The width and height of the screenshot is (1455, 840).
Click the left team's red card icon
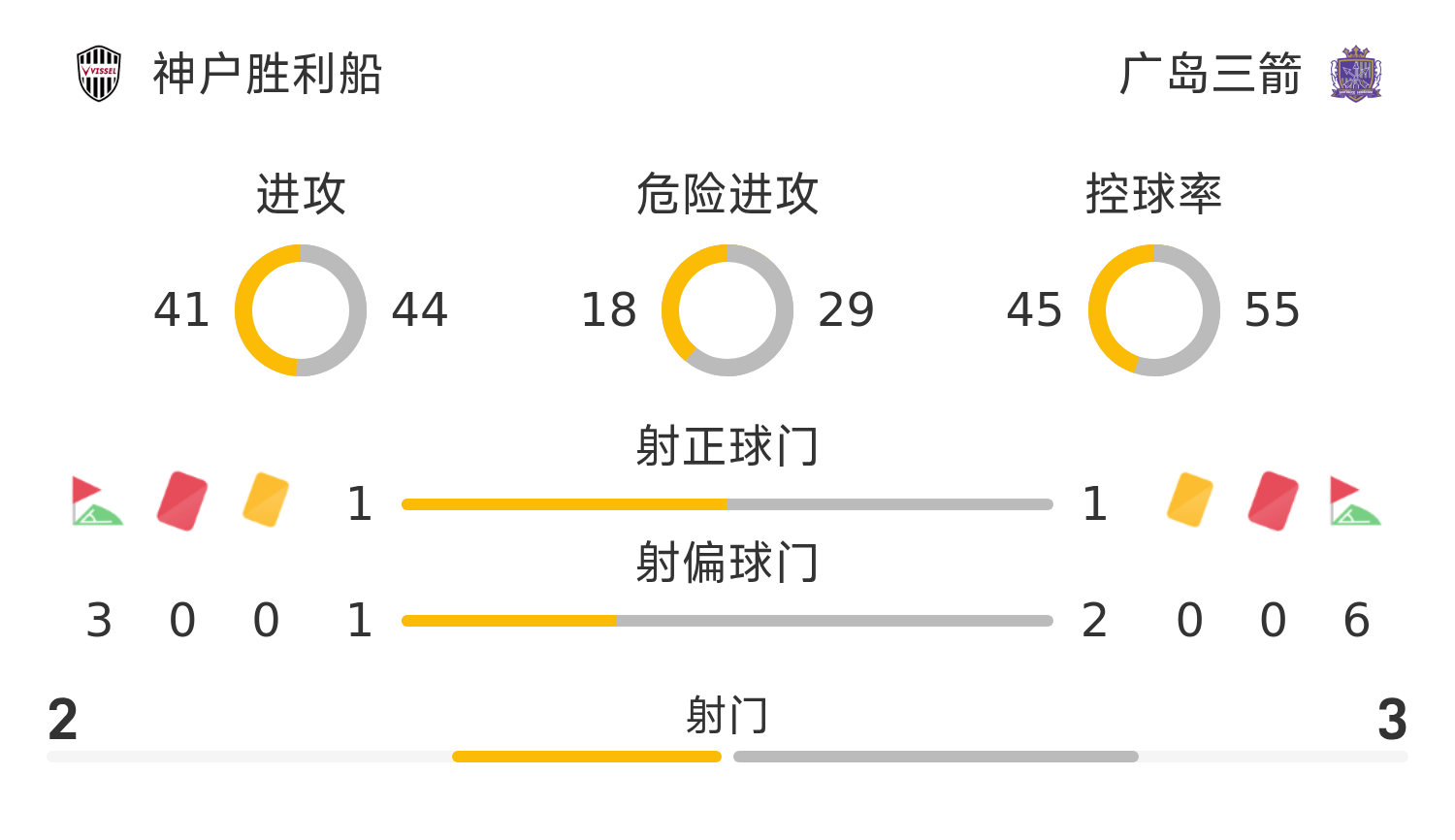(x=182, y=501)
